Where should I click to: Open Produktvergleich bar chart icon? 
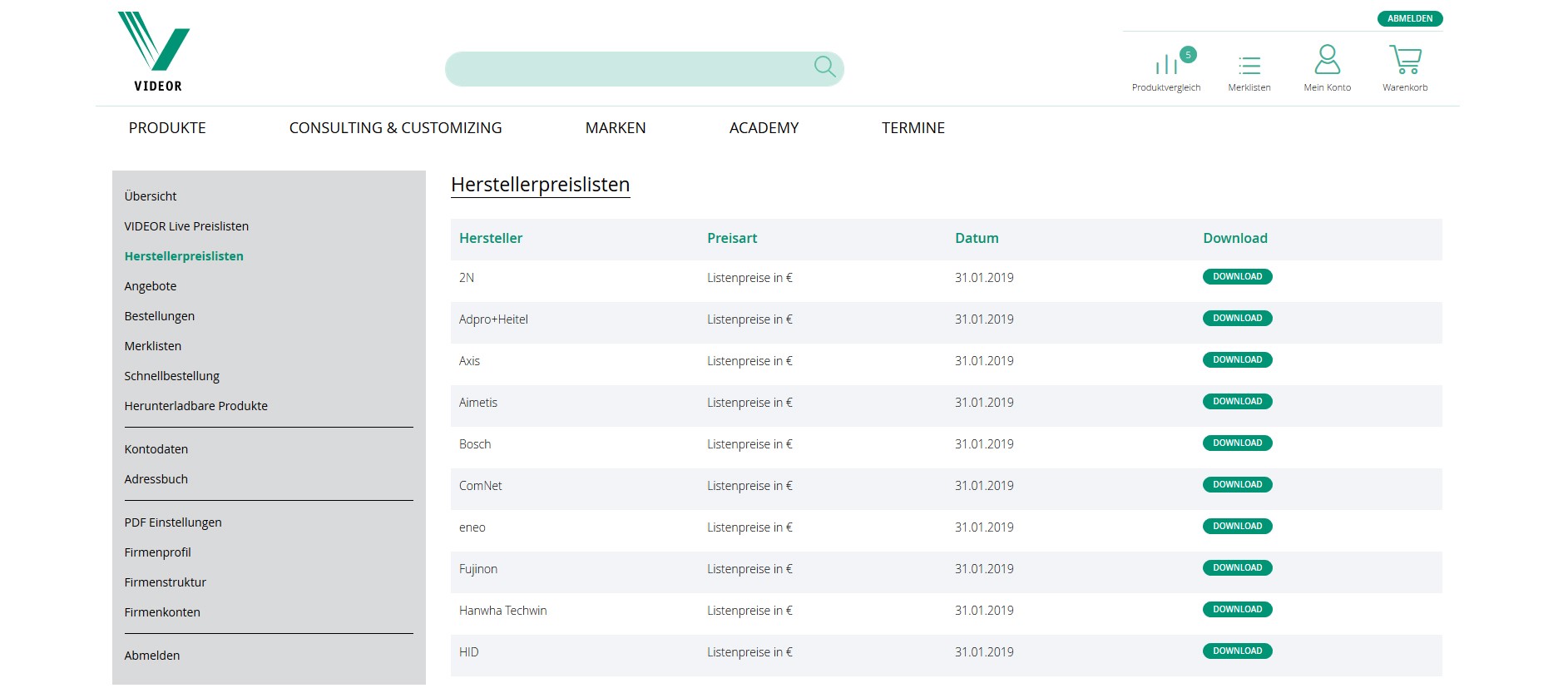[x=1165, y=64]
